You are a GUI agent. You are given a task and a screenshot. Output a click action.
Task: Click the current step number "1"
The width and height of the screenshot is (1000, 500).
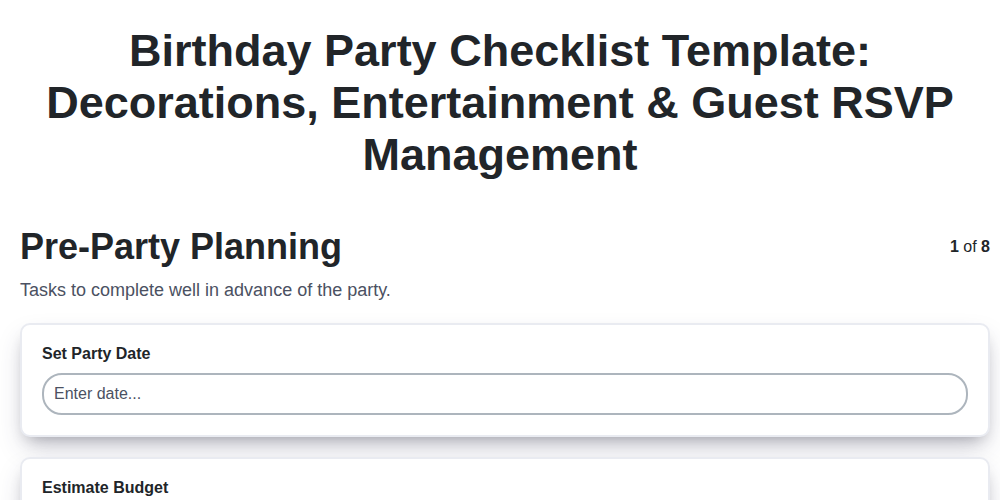[954, 246]
